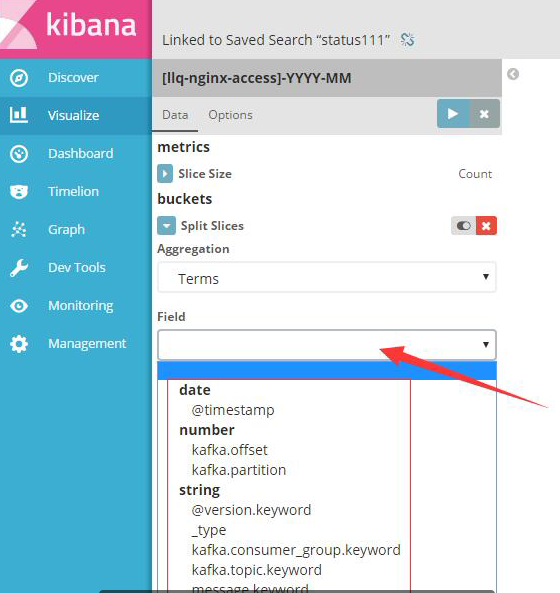
Task: Open Monitoring eye icon
Action: [19, 306]
